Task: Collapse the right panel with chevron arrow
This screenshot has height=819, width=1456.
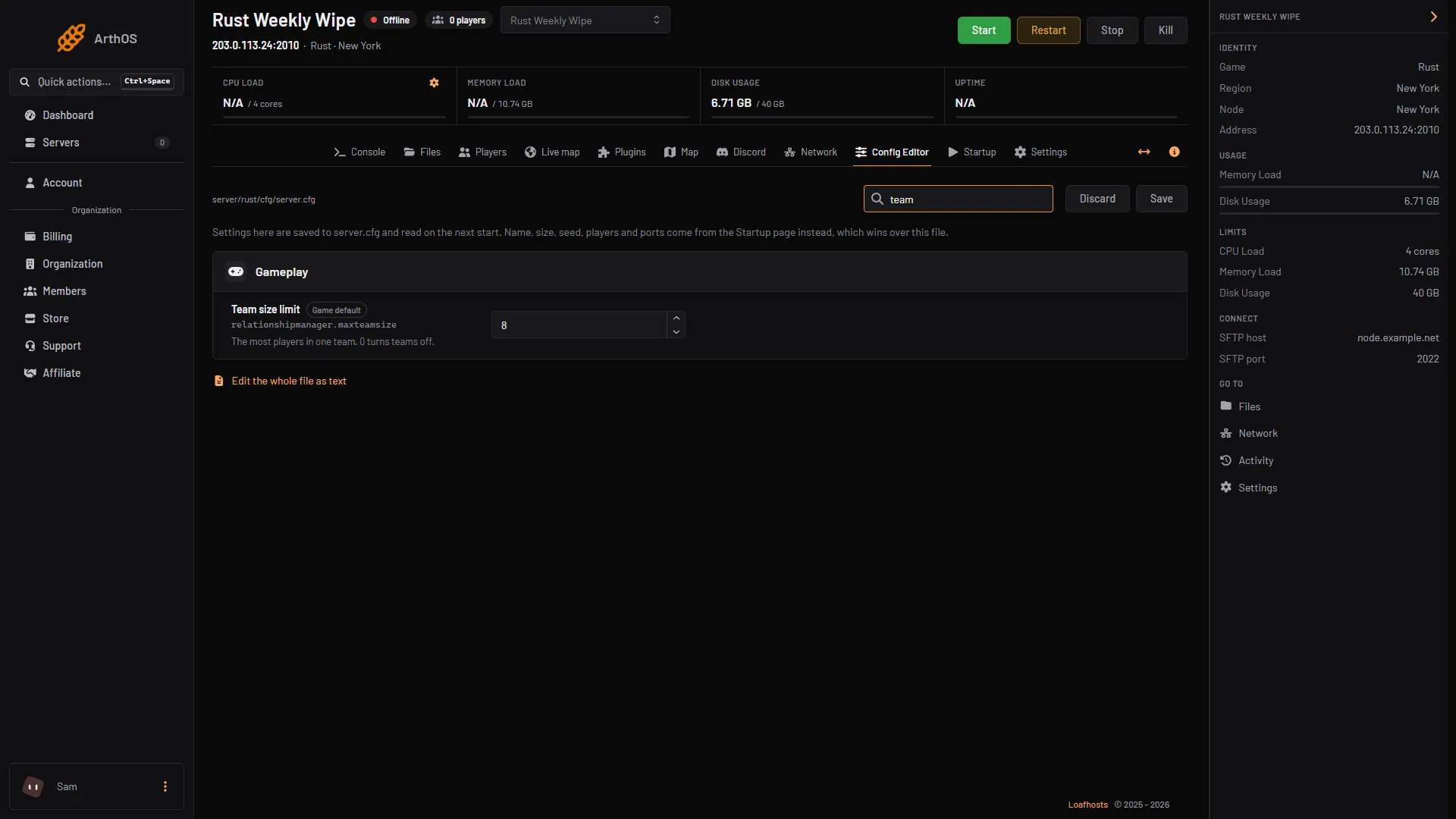Action: [1433, 17]
